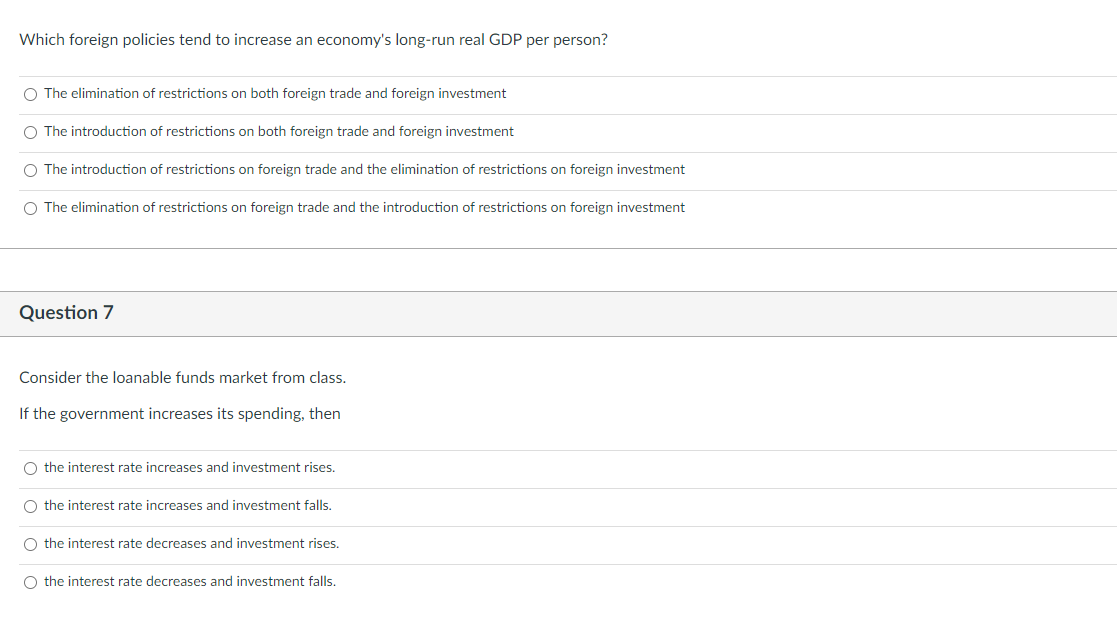Click answer text starting 'The elimination of restrictions on foreign trade and'
Image resolution: width=1117 pixels, height=620 pixels.
click(x=364, y=207)
